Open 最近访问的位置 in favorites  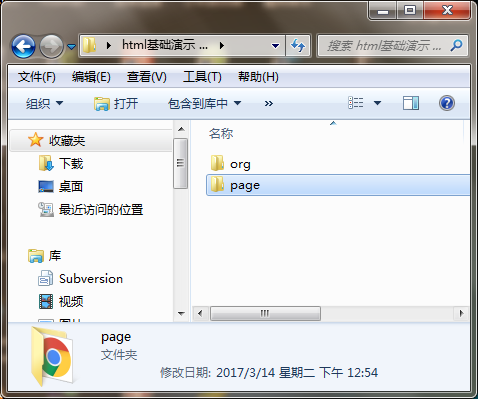[101, 210]
